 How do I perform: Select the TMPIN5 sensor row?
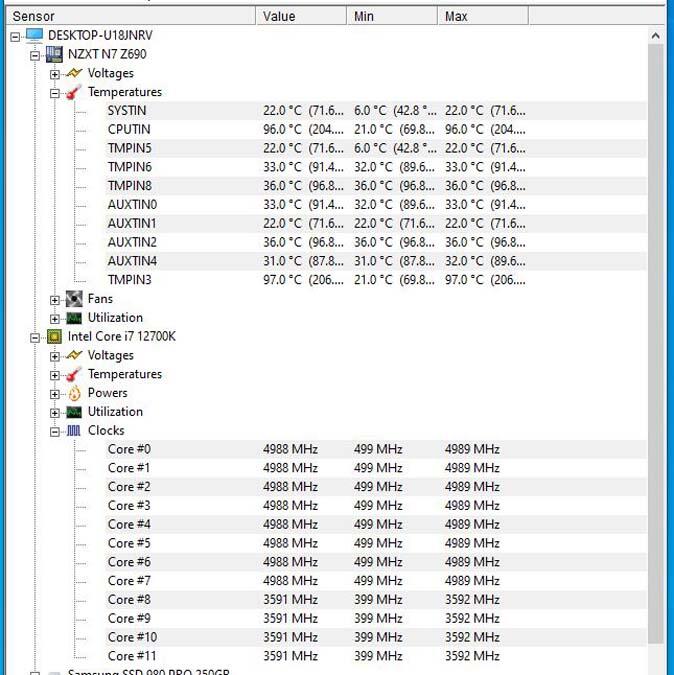tap(376, 149)
